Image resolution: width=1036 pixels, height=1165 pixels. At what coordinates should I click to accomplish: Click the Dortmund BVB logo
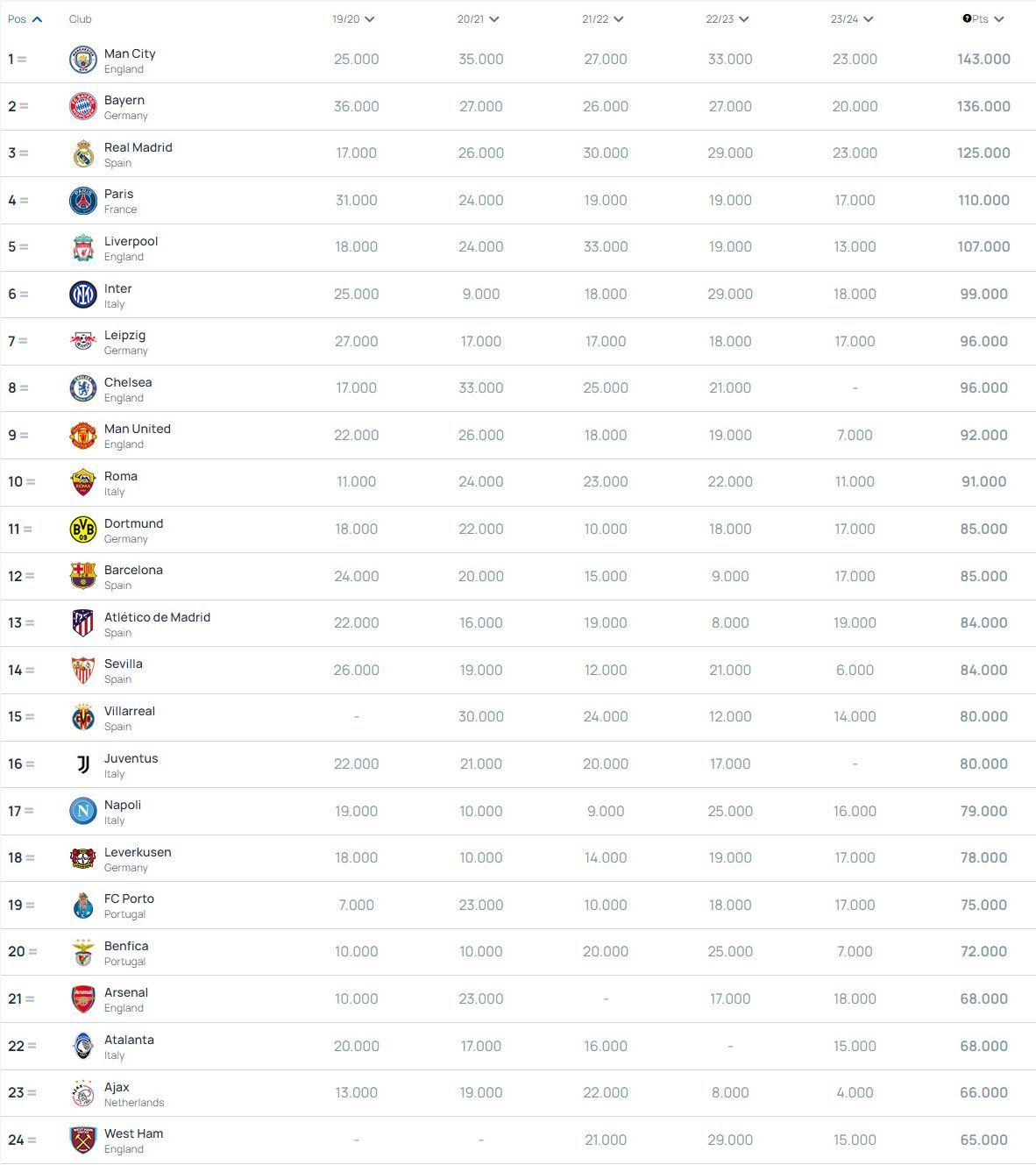pyautogui.click(x=83, y=529)
